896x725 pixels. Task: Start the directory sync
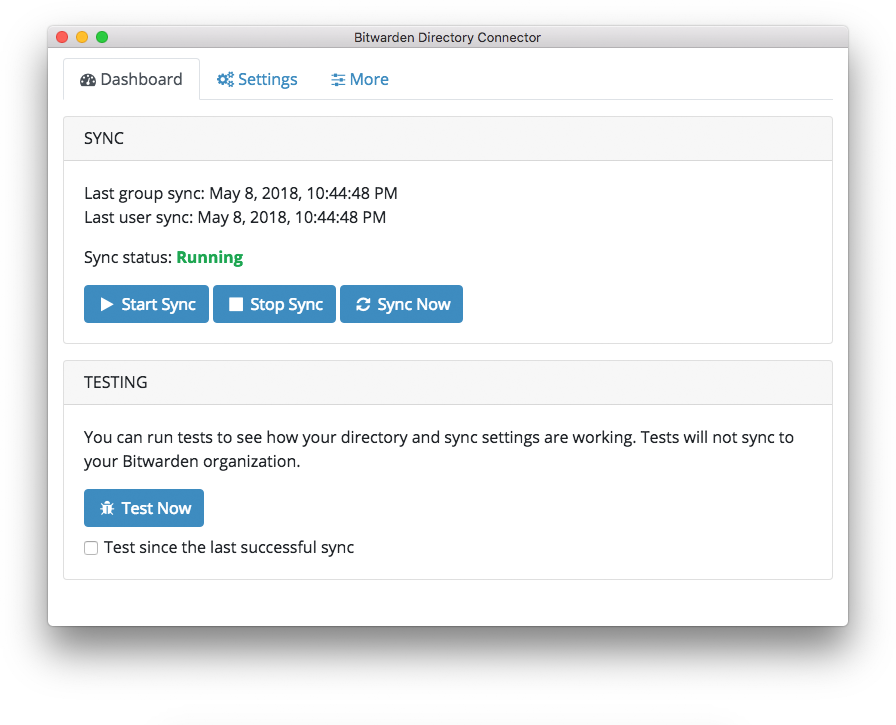click(x=146, y=303)
